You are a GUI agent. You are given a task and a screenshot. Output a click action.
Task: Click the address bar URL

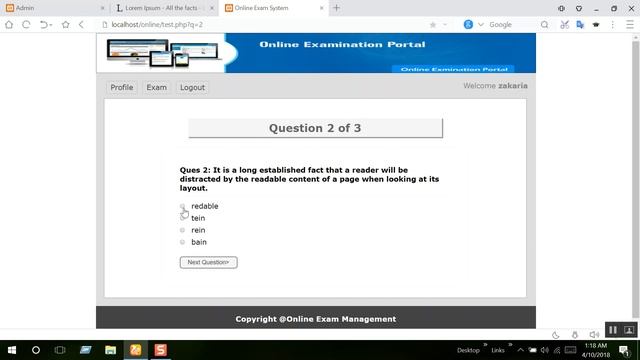[157, 24]
